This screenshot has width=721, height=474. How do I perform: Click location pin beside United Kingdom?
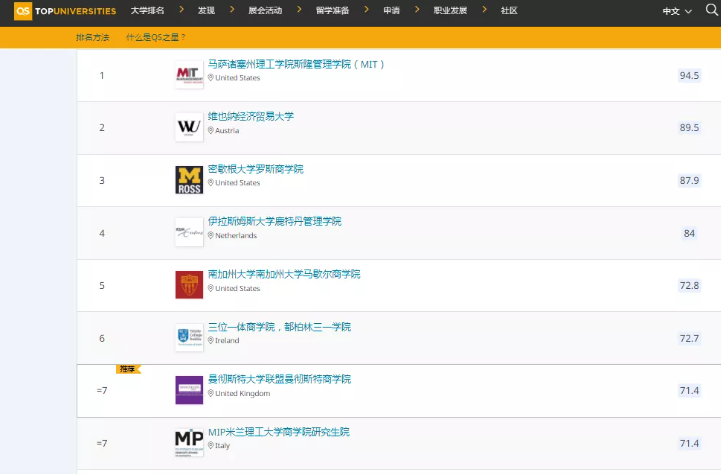point(211,393)
